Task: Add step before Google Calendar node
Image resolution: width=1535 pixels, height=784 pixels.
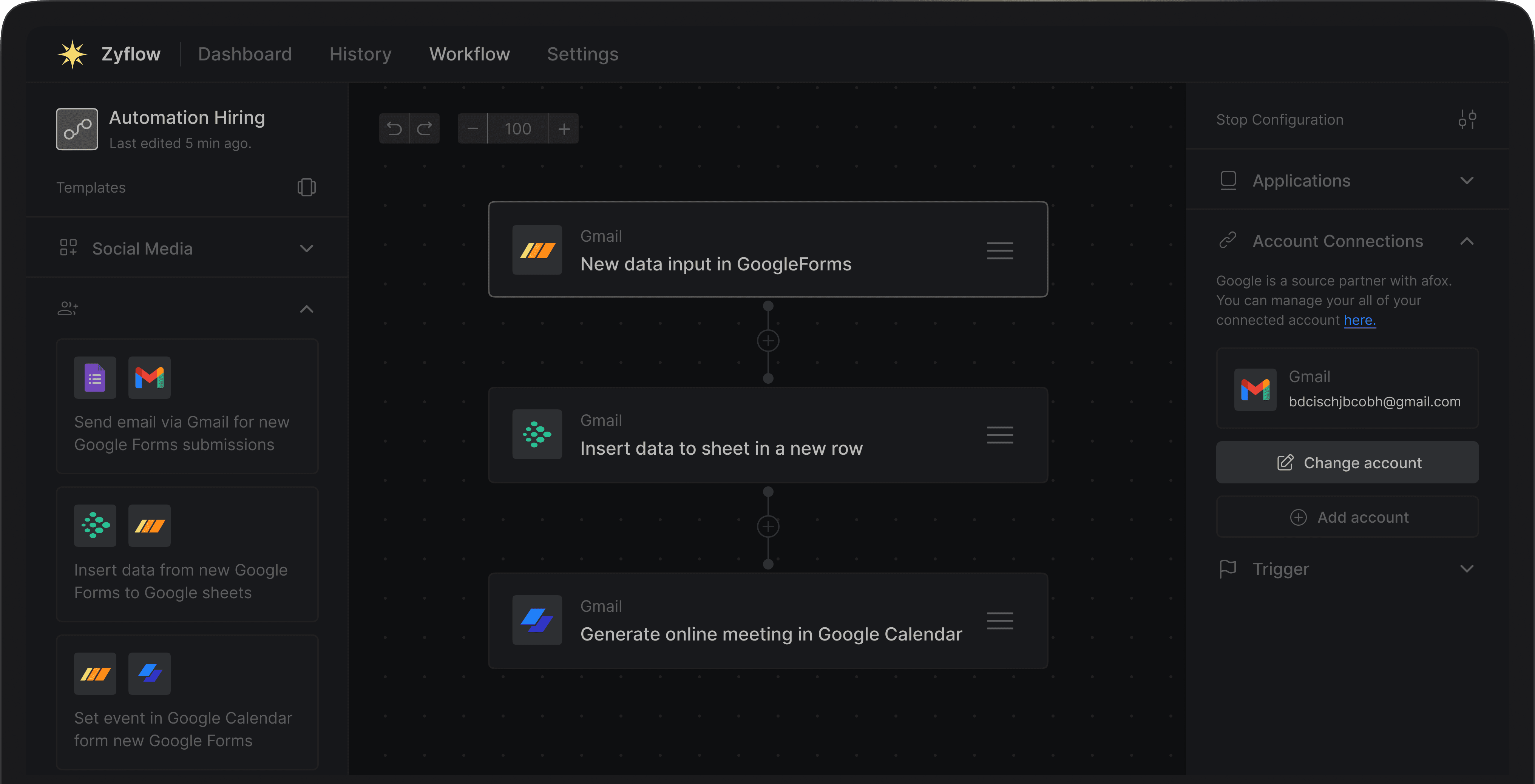Action: [767, 527]
